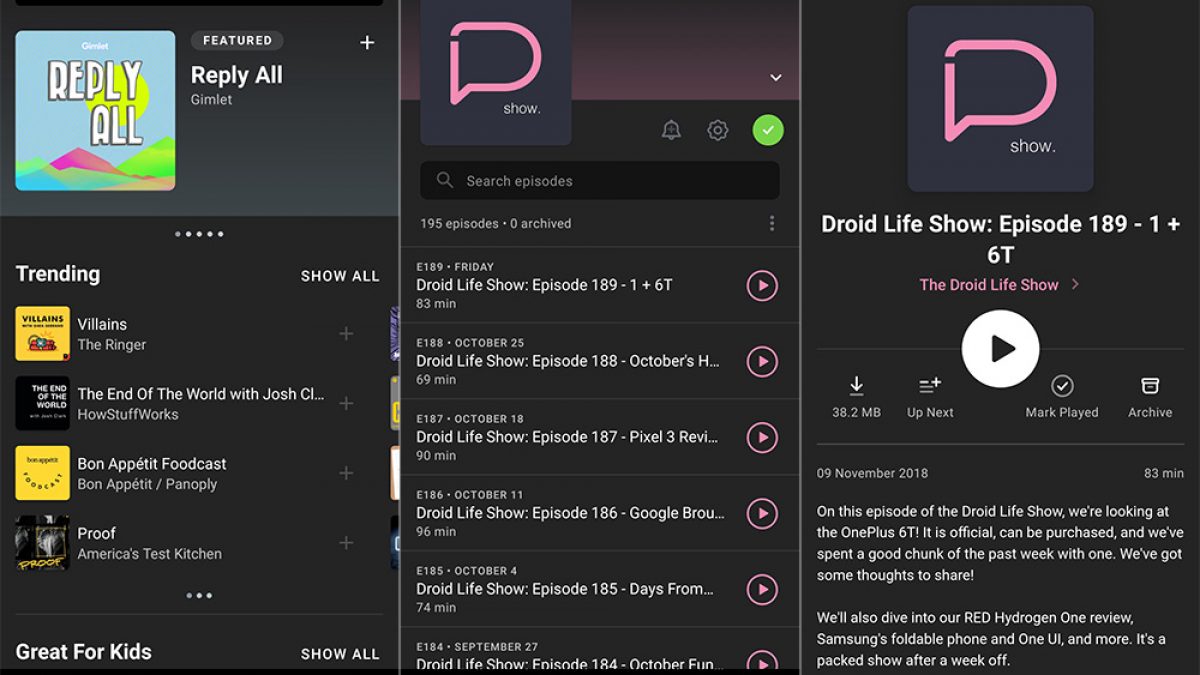Click the Search episodes field

(x=600, y=181)
